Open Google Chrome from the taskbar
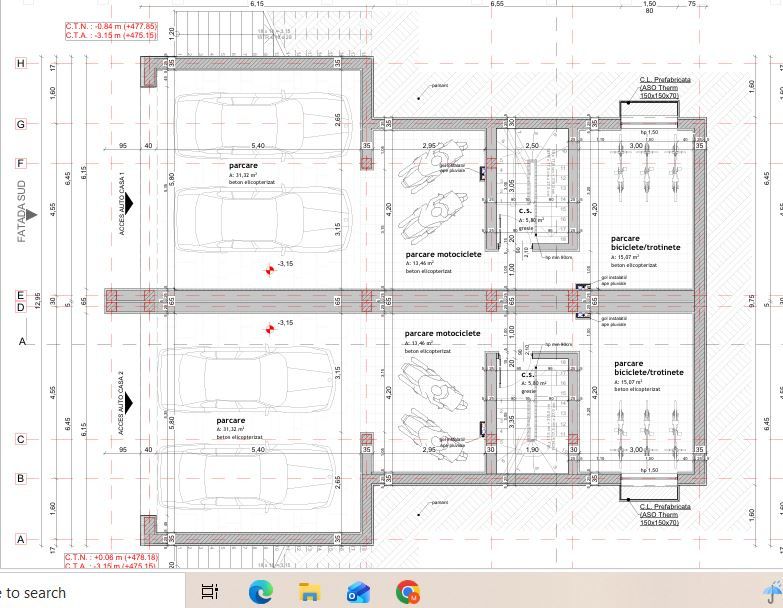Image resolution: width=783 pixels, height=608 pixels. pyautogui.click(x=407, y=592)
